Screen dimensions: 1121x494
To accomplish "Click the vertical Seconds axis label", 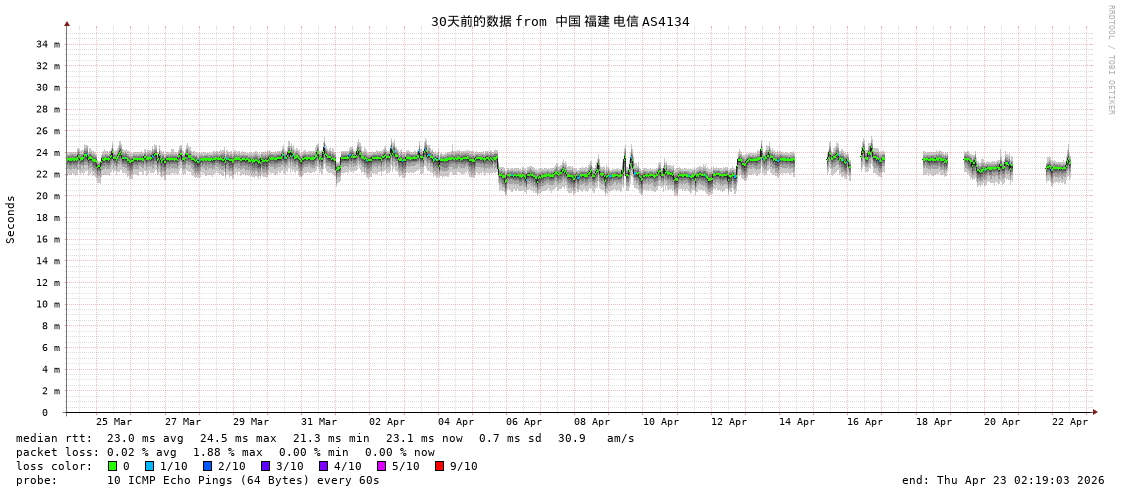I will coord(11,219).
